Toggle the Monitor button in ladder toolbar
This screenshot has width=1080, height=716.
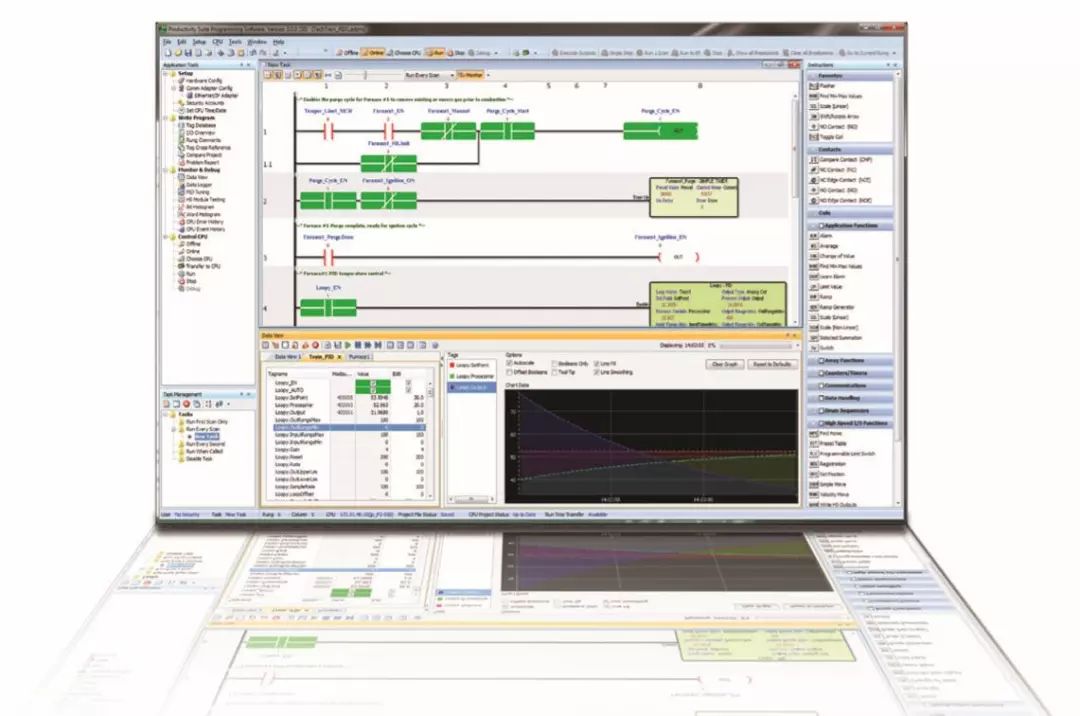pos(471,75)
